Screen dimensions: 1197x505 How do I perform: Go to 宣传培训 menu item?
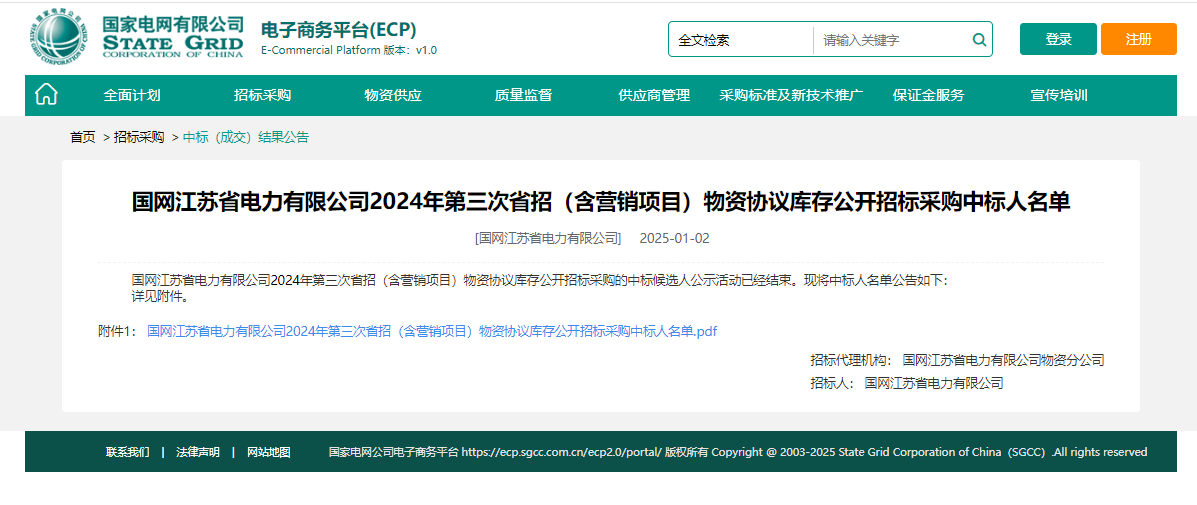[1059, 95]
